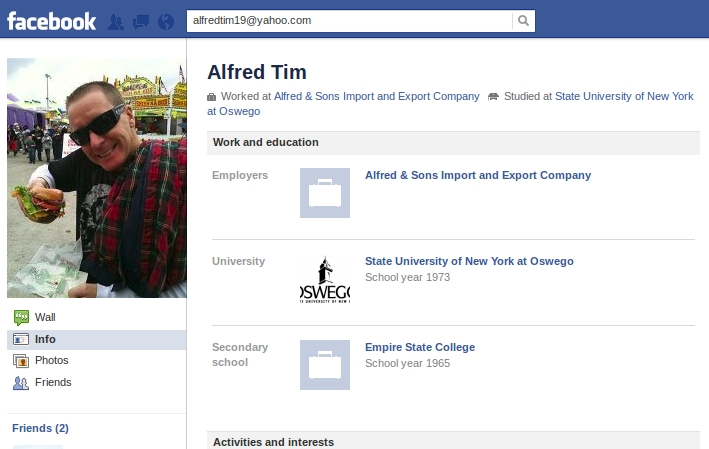Click the search magnifier button
The width and height of the screenshot is (709, 449).
tap(523, 21)
